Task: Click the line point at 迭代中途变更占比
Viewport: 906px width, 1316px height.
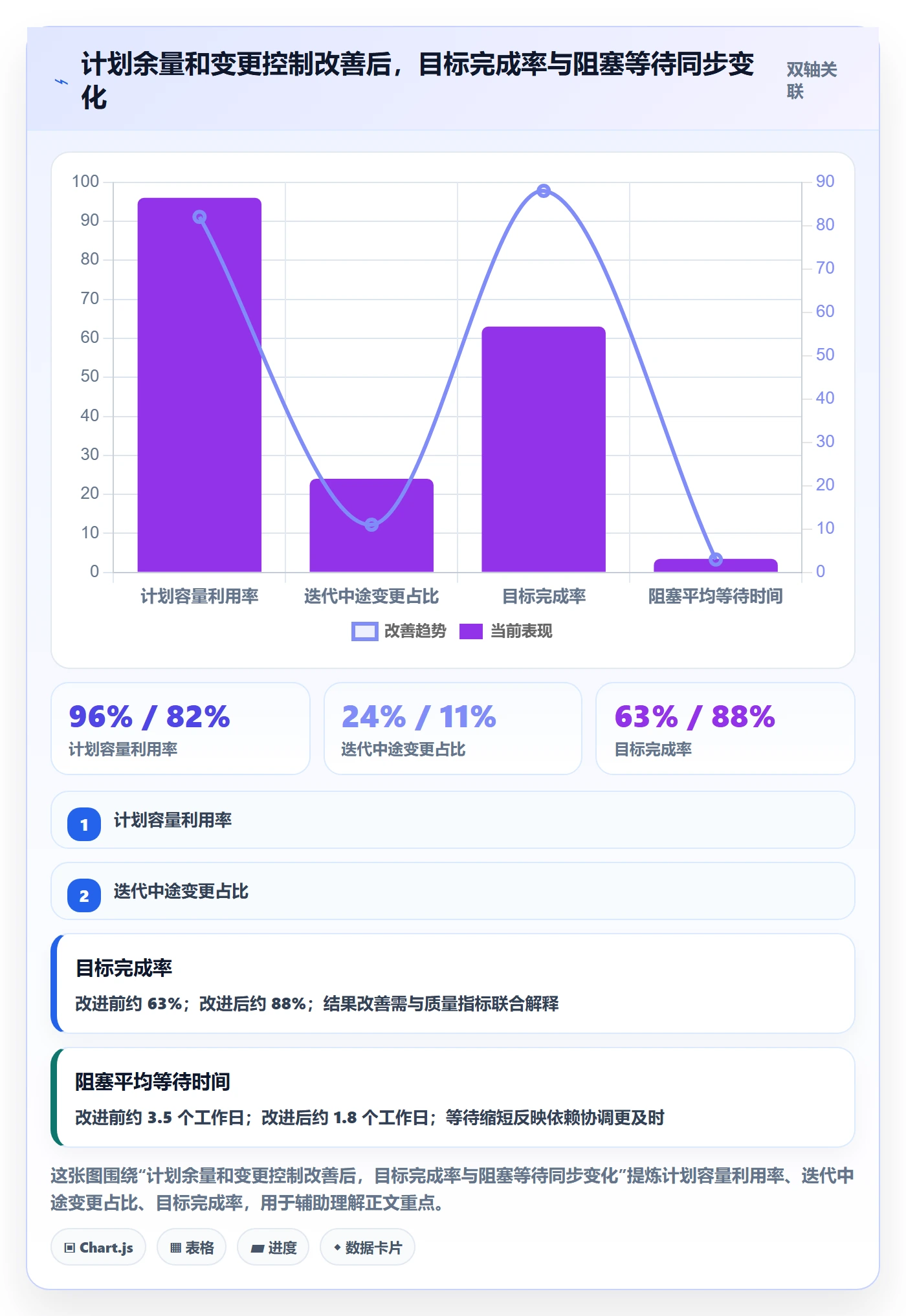Action: click(371, 525)
